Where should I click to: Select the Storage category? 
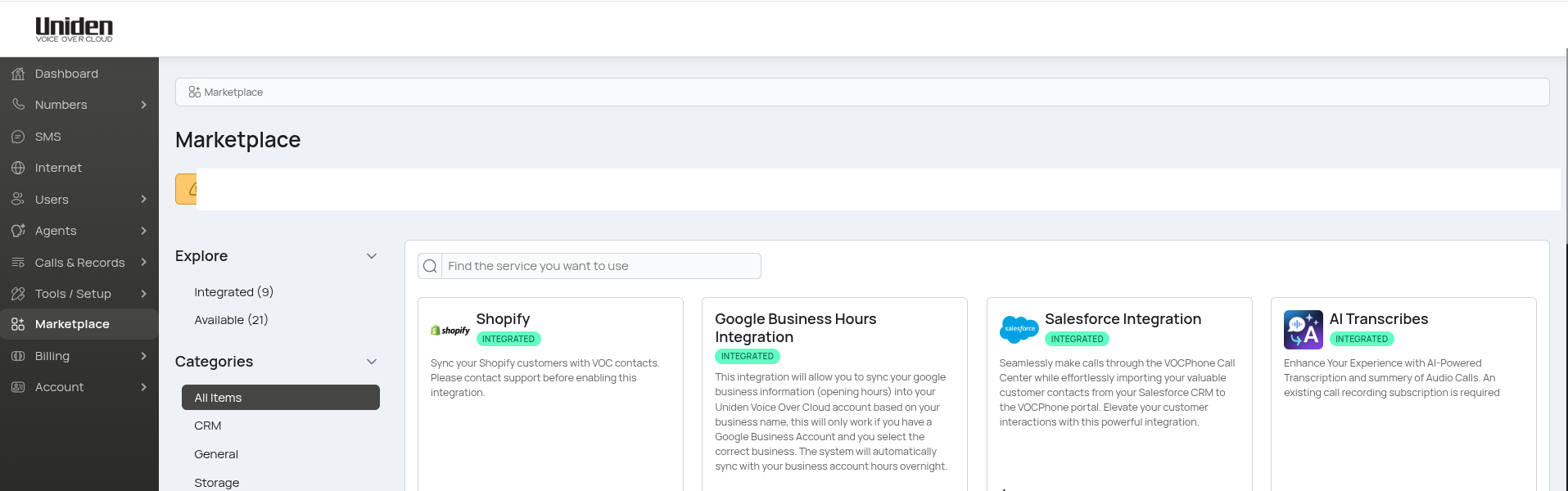217,483
